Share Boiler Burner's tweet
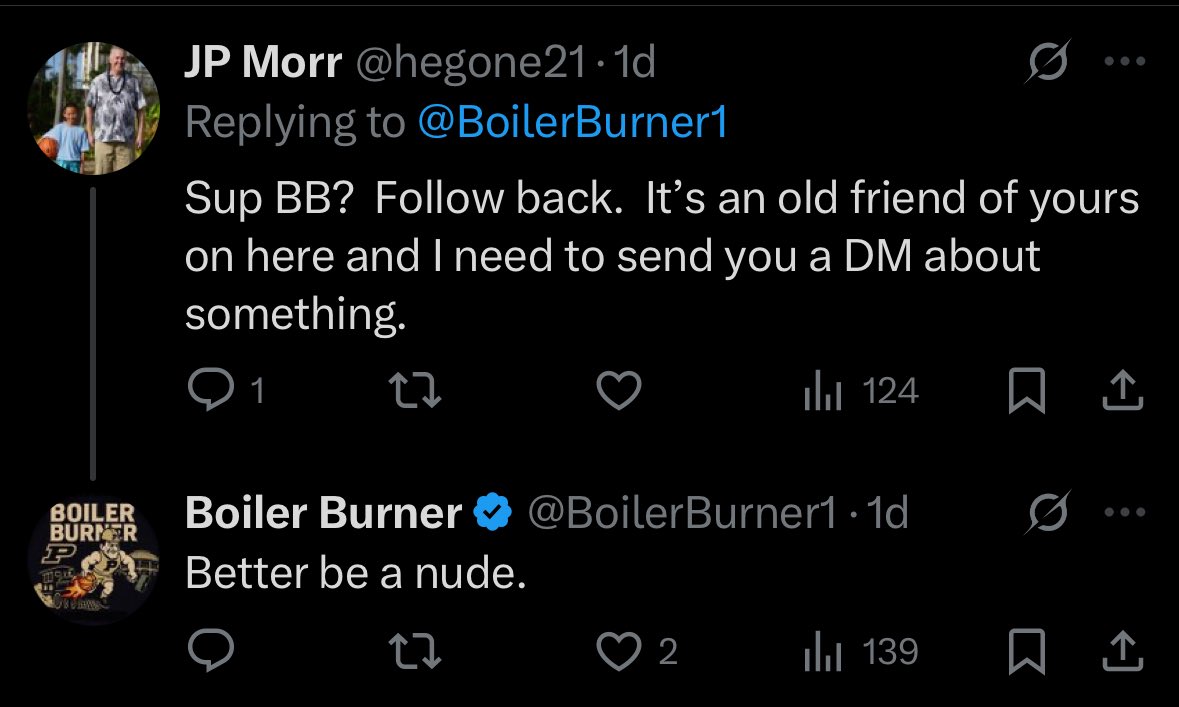The image size is (1179, 707). click(x=1123, y=651)
